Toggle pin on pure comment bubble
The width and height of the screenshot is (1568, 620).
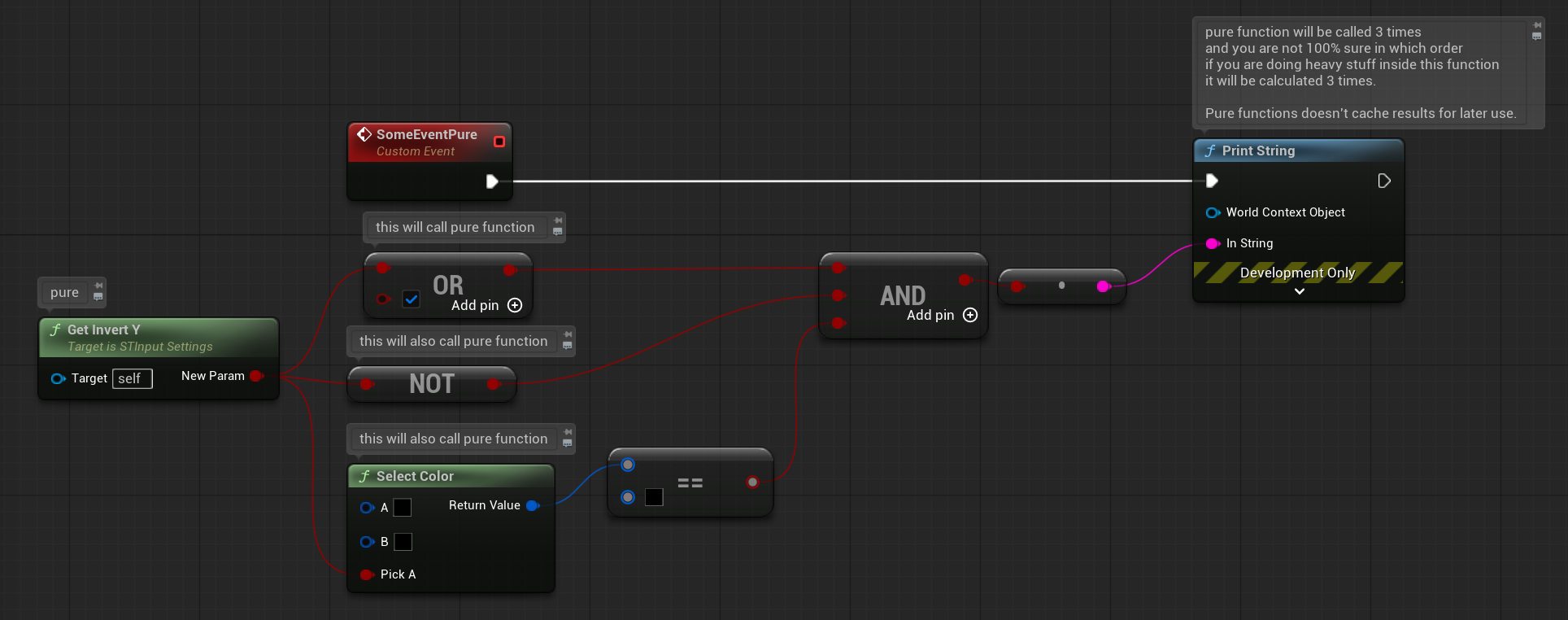click(x=98, y=286)
